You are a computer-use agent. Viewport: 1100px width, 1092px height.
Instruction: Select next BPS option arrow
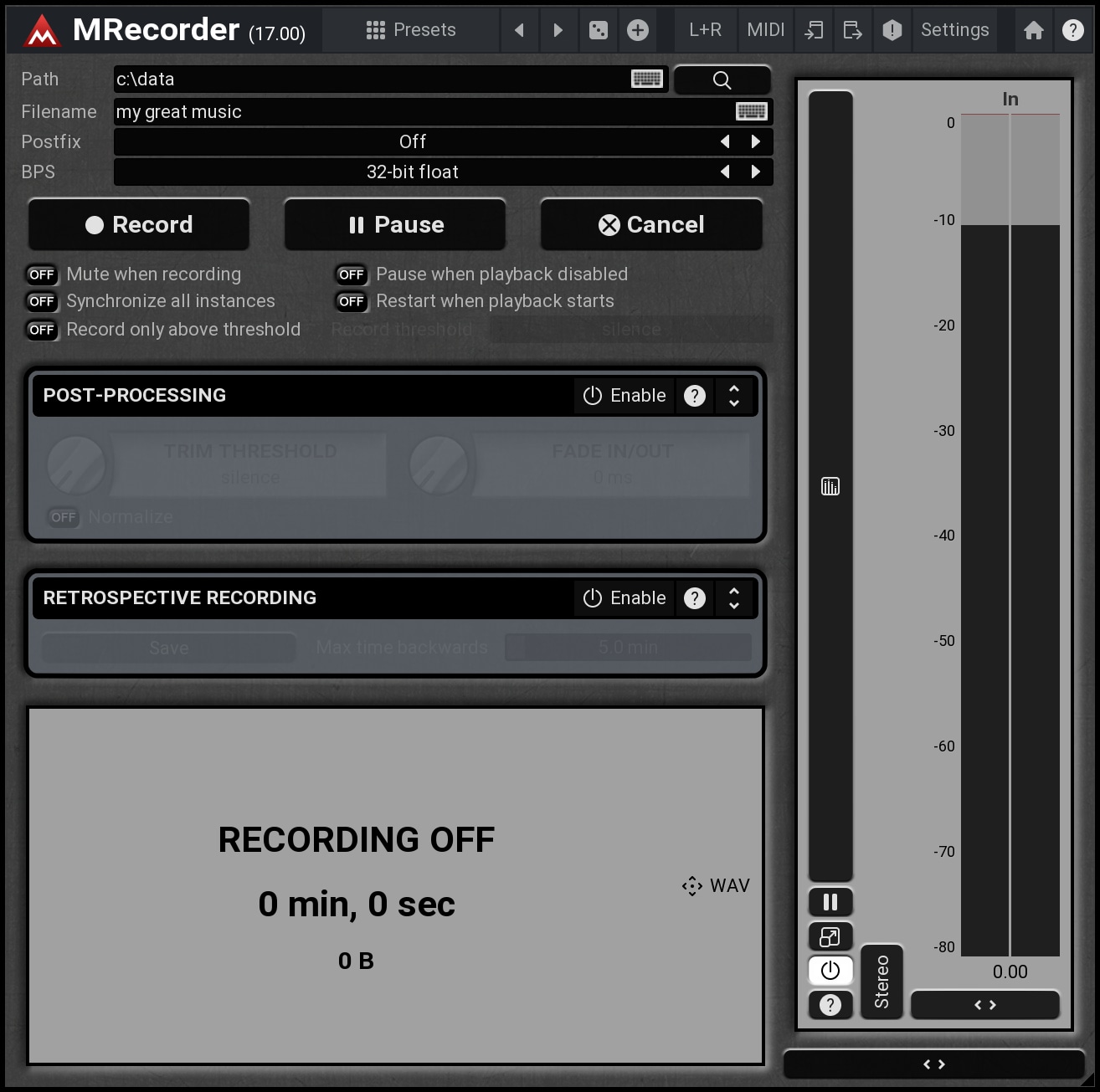(x=756, y=172)
